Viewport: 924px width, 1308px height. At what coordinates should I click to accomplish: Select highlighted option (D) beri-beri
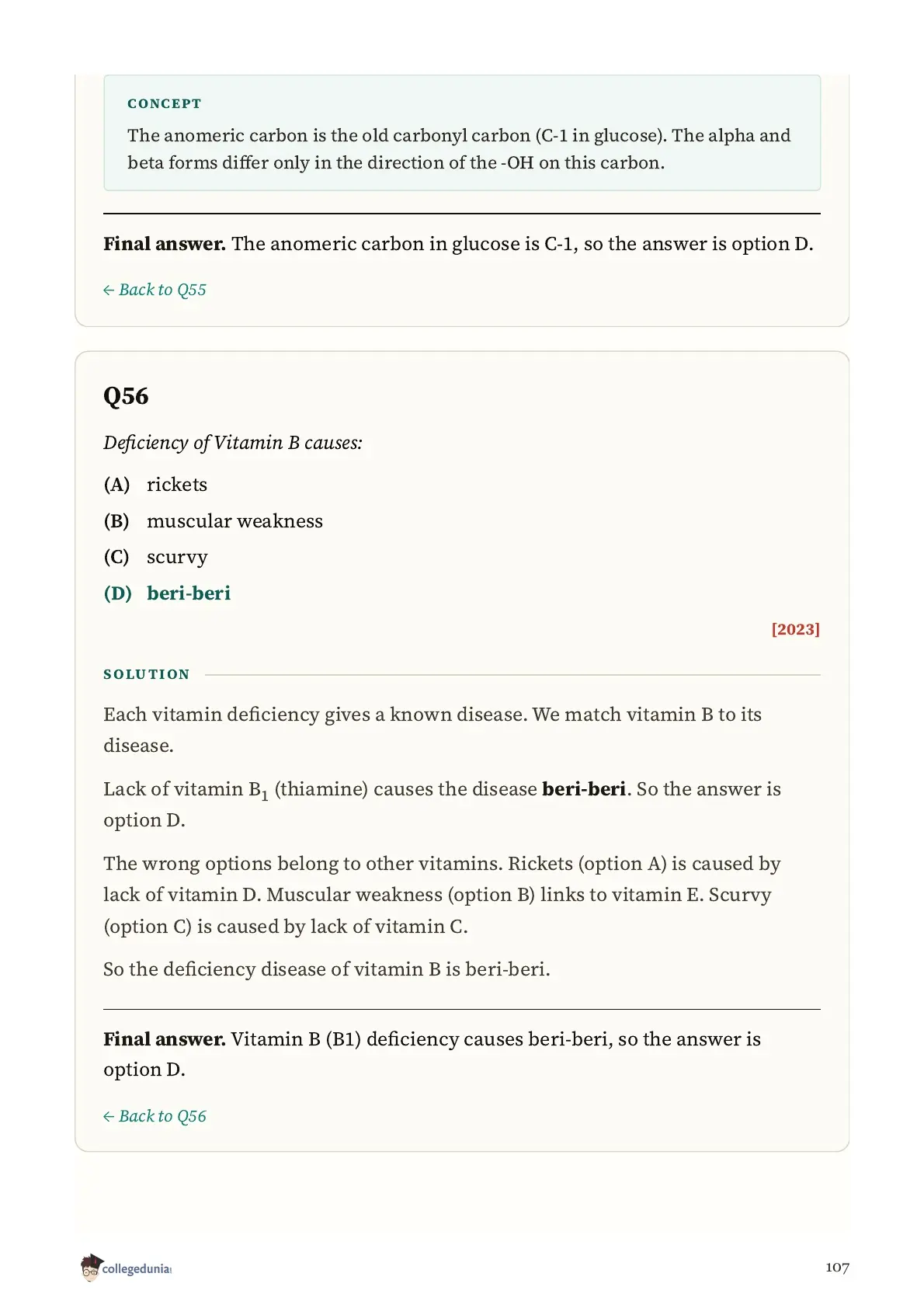click(167, 593)
